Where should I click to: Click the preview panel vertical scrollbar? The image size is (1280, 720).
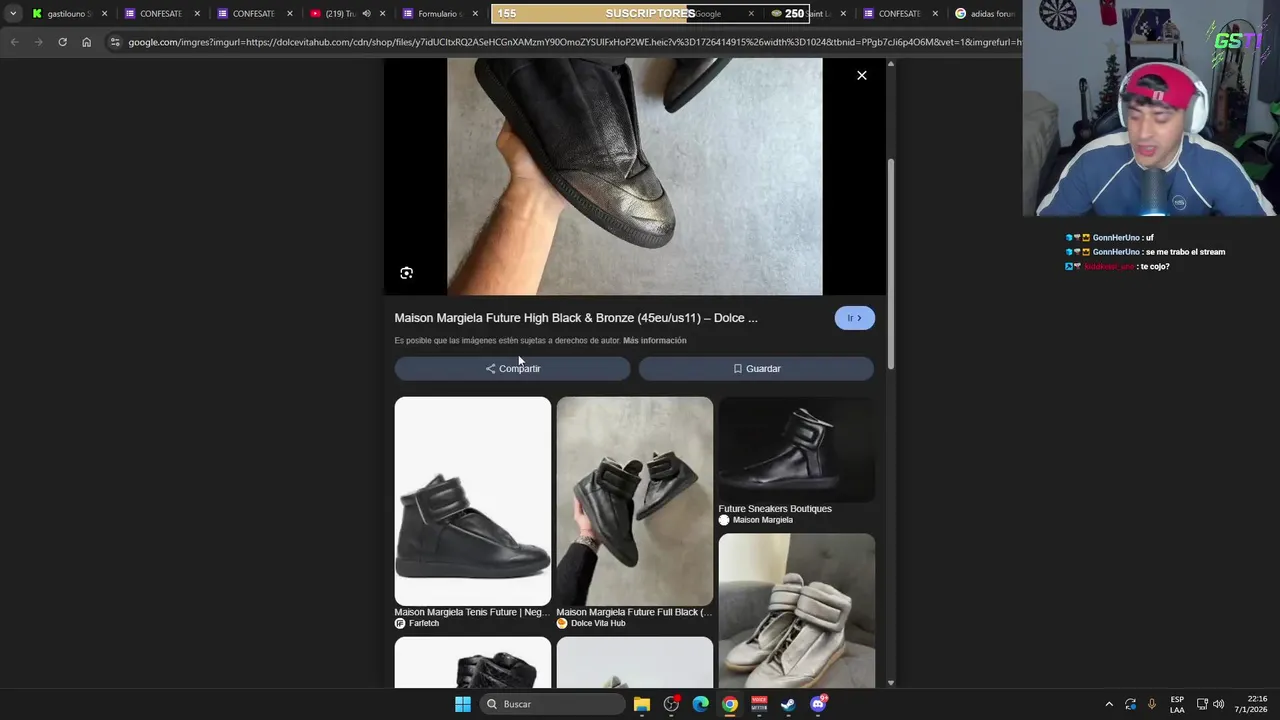[x=890, y=265]
